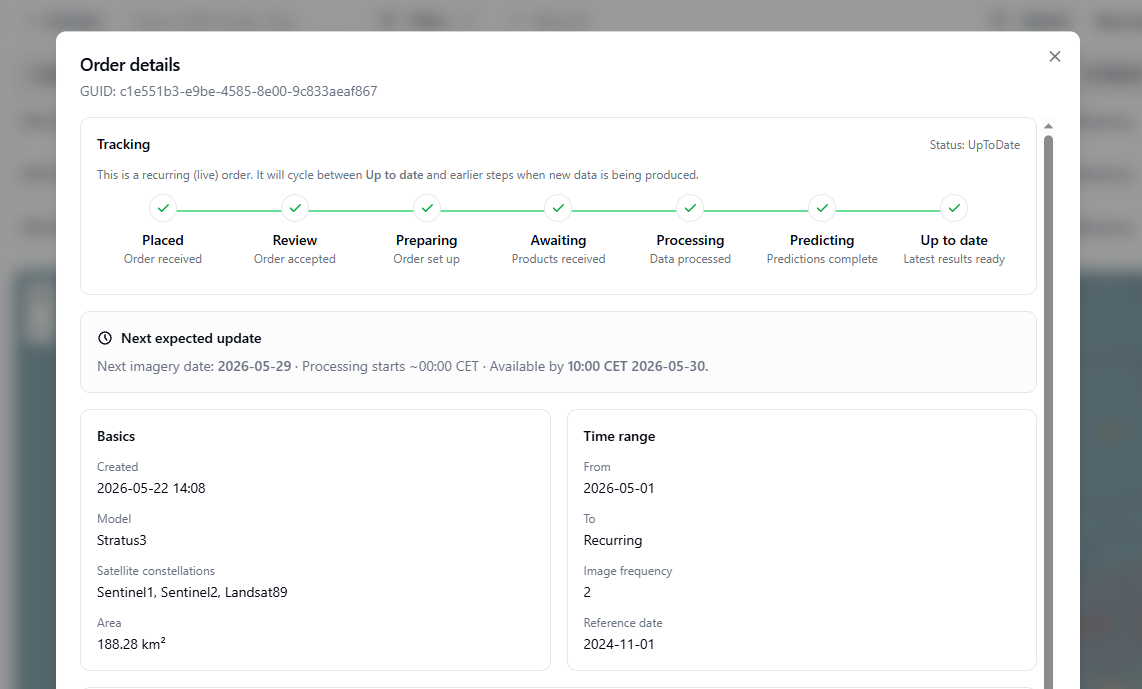The height and width of the screenshot is (689, 1142).
Task: Click "Sentinel1, Sentinel2, Landsat89" constellations value
Action: [x=192, y=592]
